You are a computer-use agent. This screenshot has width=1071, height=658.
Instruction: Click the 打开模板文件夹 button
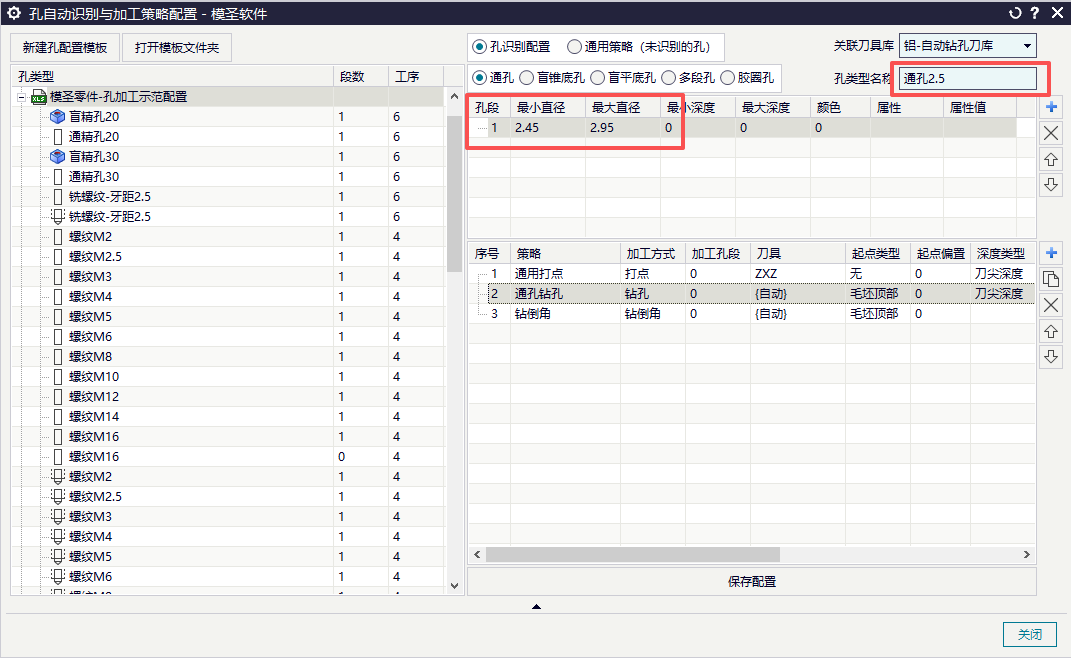177,48
